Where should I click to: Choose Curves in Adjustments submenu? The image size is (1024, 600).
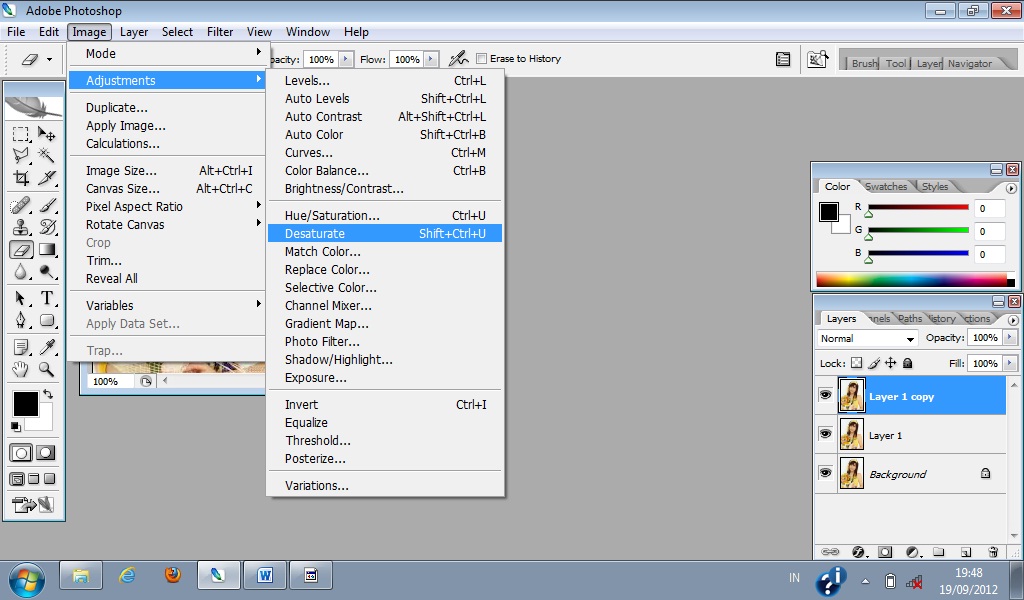coord(385,153)
